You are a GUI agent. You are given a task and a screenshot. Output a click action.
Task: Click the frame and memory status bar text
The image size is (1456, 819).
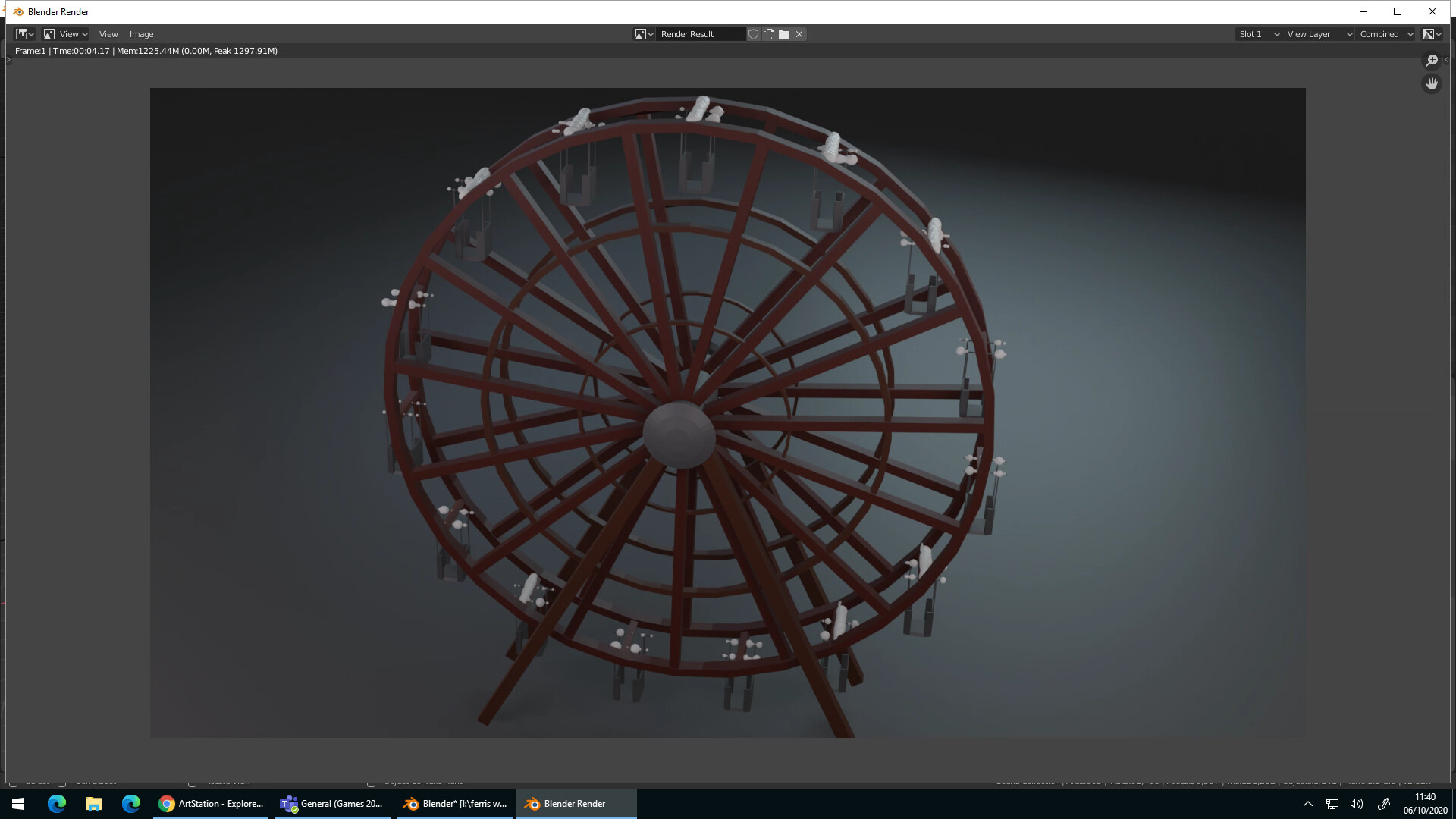pyautogui.click(x=146, y=51)
